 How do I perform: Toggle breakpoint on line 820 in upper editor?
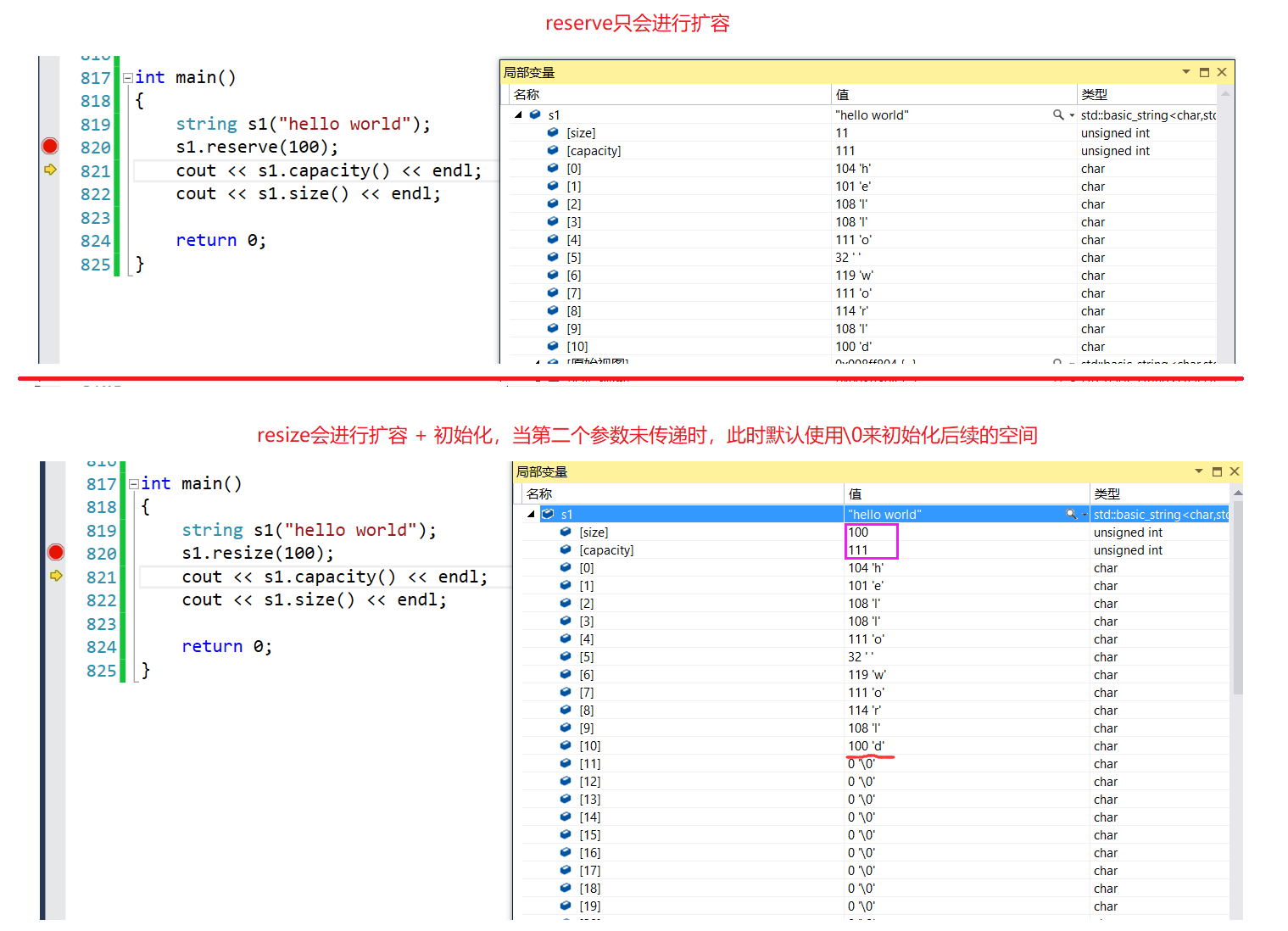pyautogui.click(x=50, y=146)
